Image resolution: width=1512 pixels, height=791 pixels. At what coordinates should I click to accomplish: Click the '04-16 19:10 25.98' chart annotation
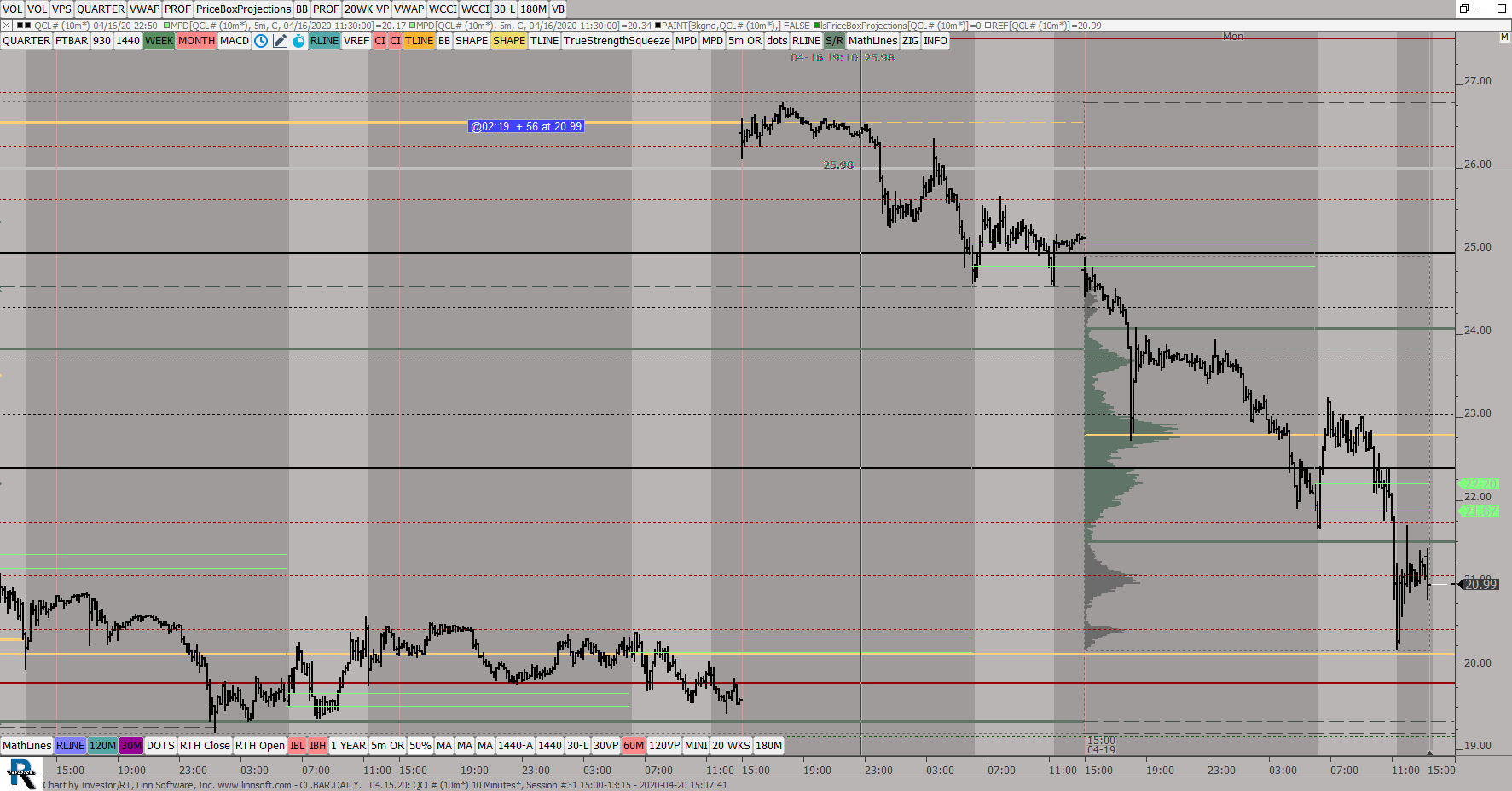point(843,57)
